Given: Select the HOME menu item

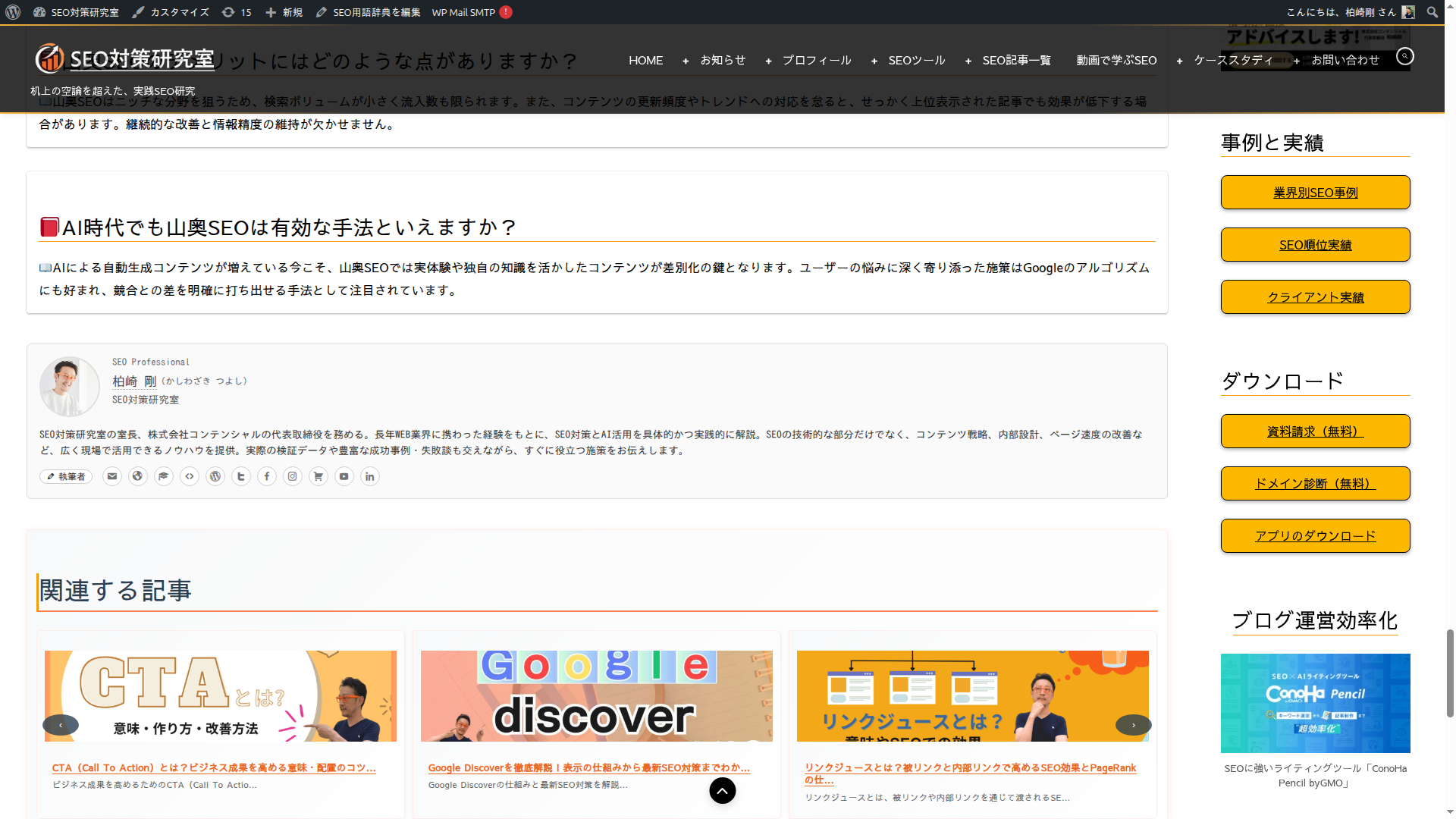Looking at the screenshot, I should pyautogui.click(x=645, y=60).
